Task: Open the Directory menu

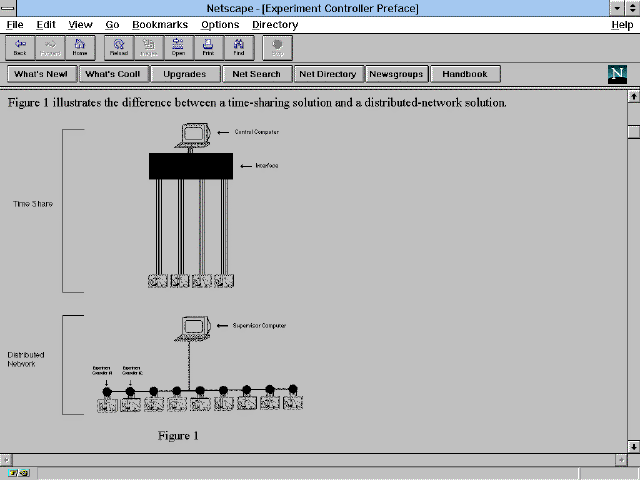Action: (x=275, y=25)
